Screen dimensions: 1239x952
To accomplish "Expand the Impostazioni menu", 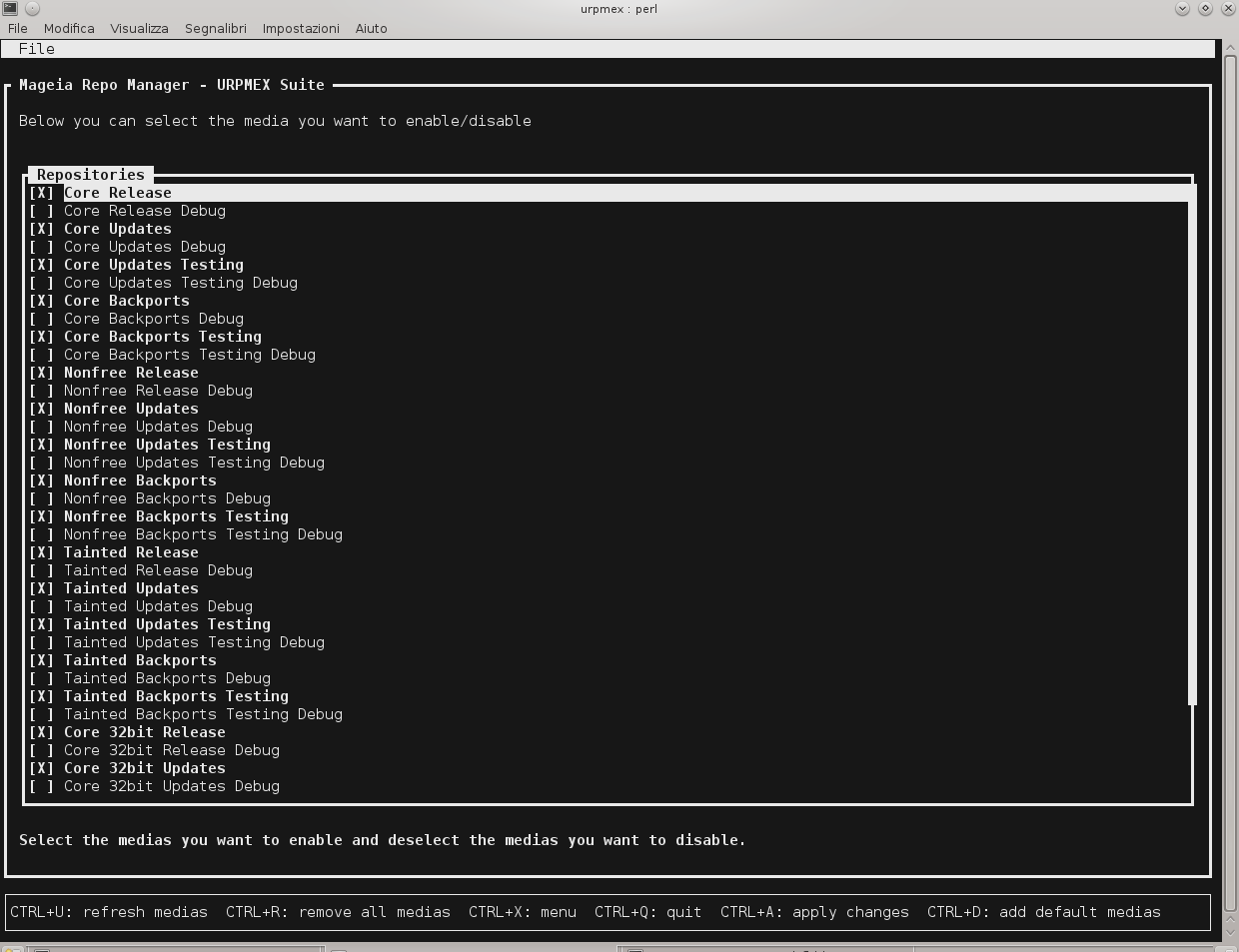I will pyautogui.click(x=301, y=28).
